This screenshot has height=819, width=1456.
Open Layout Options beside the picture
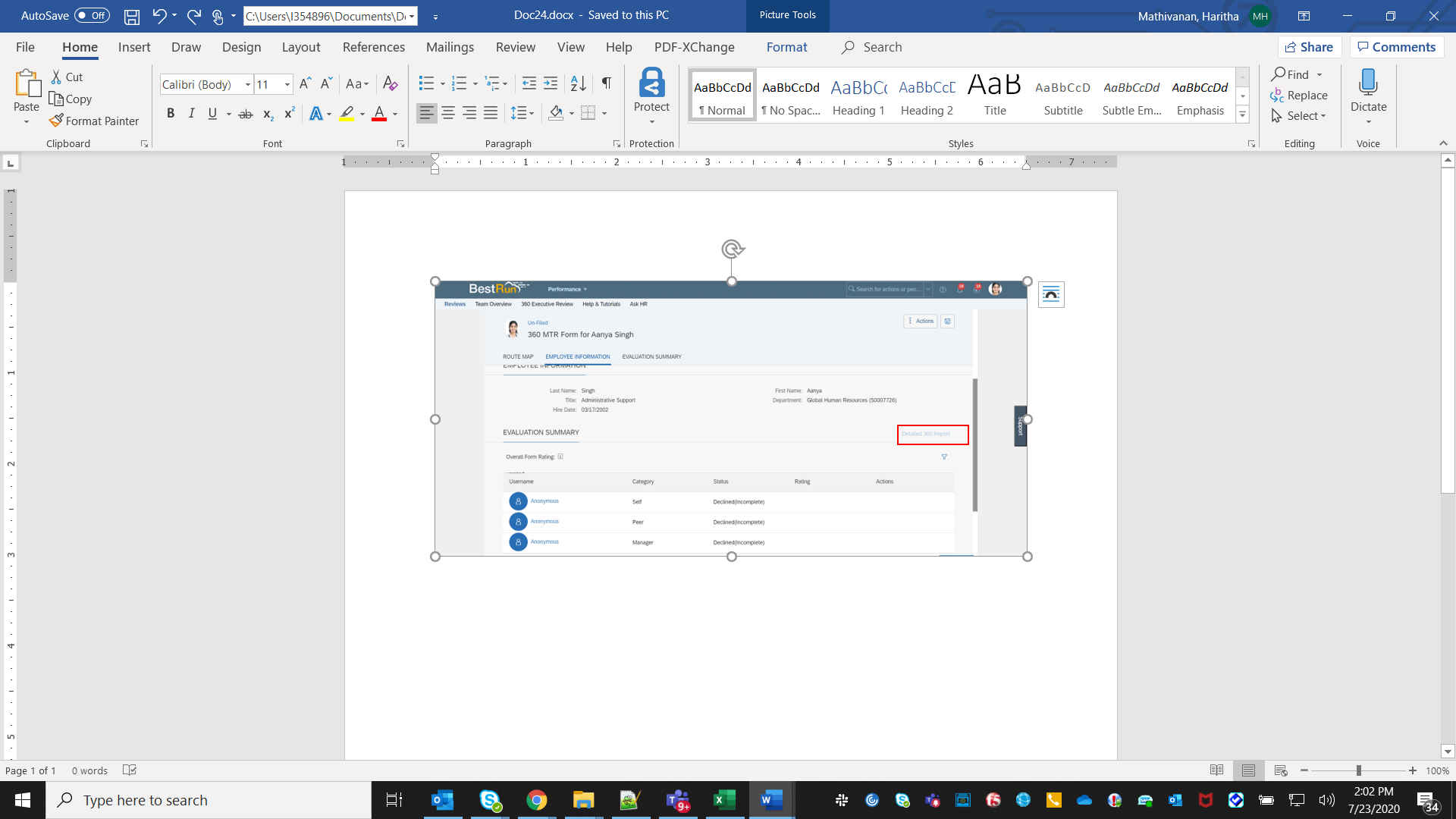coord(1051,294)
